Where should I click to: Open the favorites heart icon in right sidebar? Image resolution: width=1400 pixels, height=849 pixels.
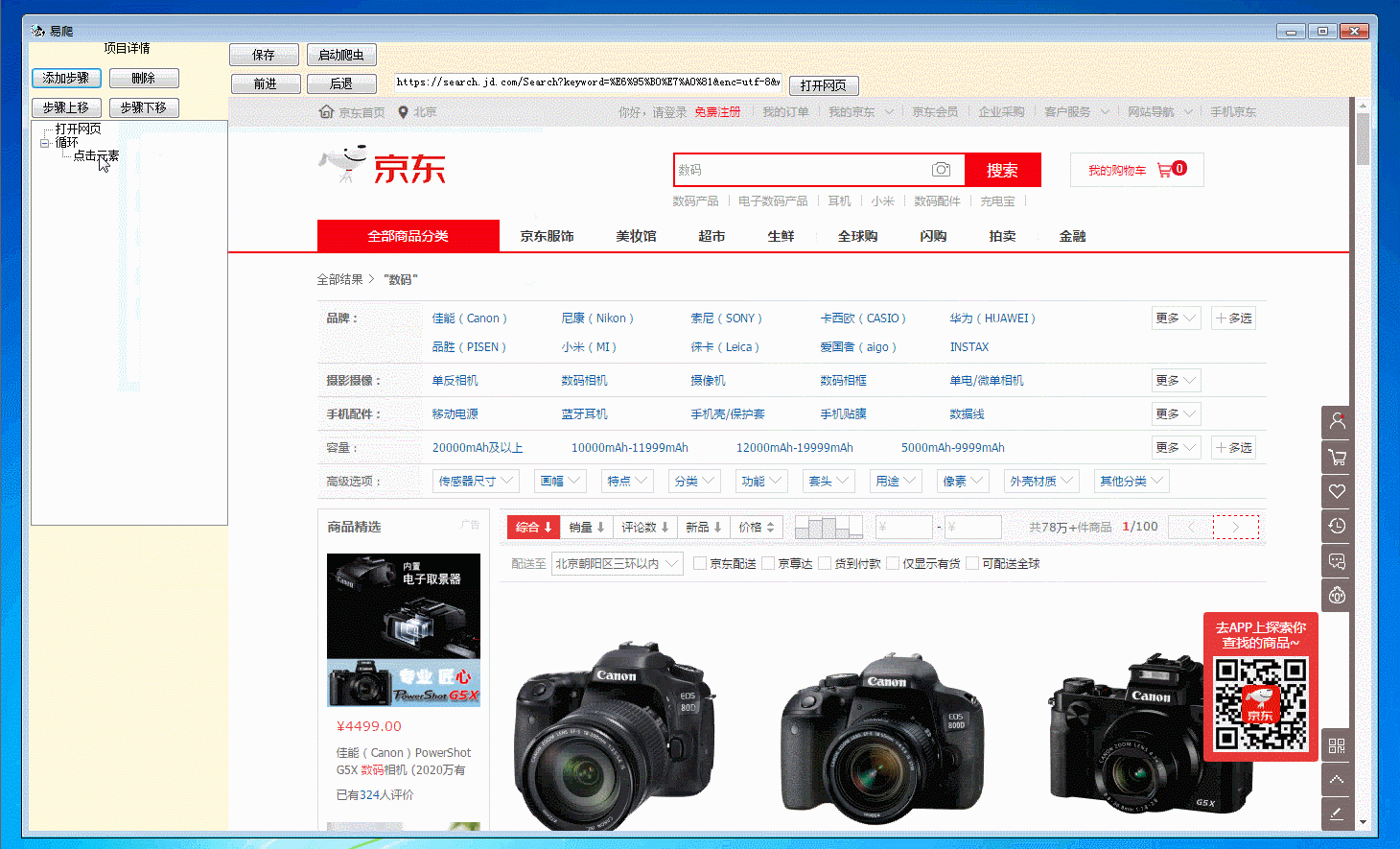[1338, 491]
